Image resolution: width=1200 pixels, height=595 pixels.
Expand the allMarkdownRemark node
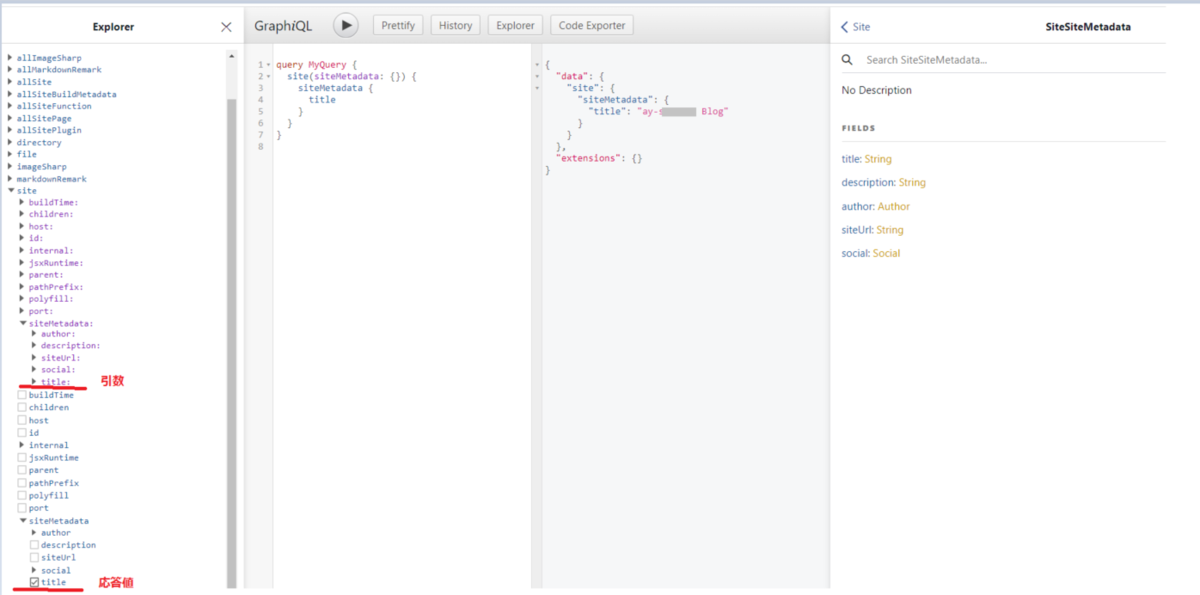10,70
